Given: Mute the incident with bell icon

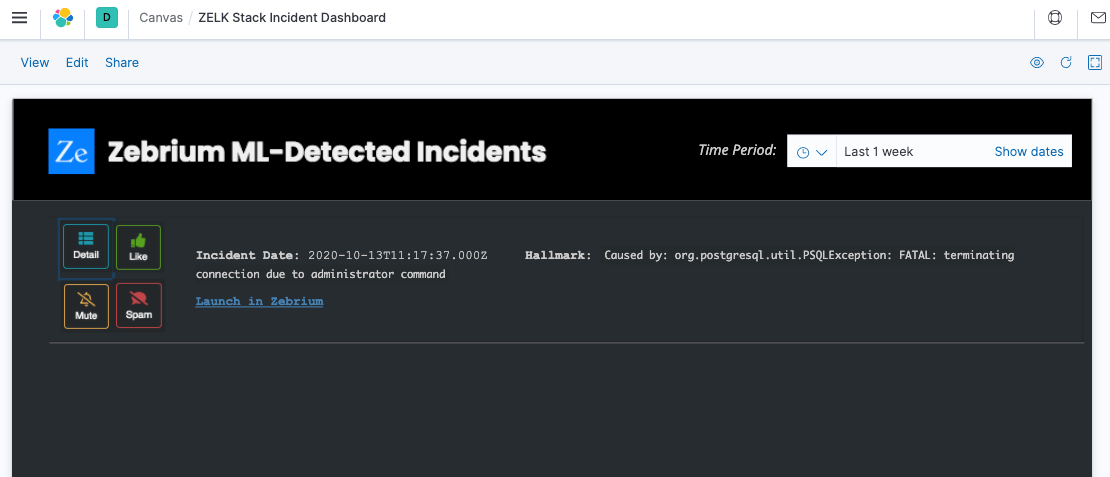Looking at the screenshot, I should click(x=86, y=306).
